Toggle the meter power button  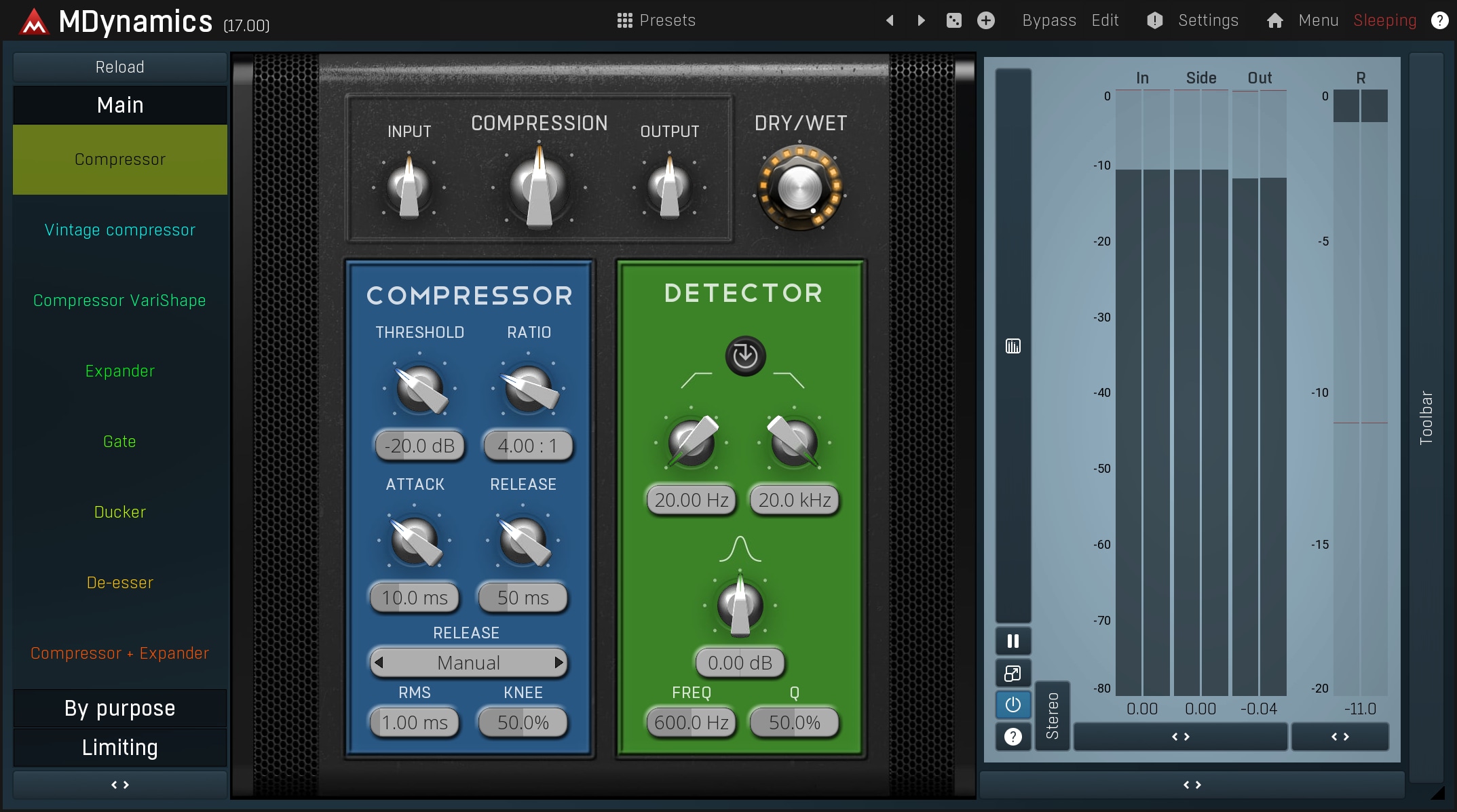1013,705
